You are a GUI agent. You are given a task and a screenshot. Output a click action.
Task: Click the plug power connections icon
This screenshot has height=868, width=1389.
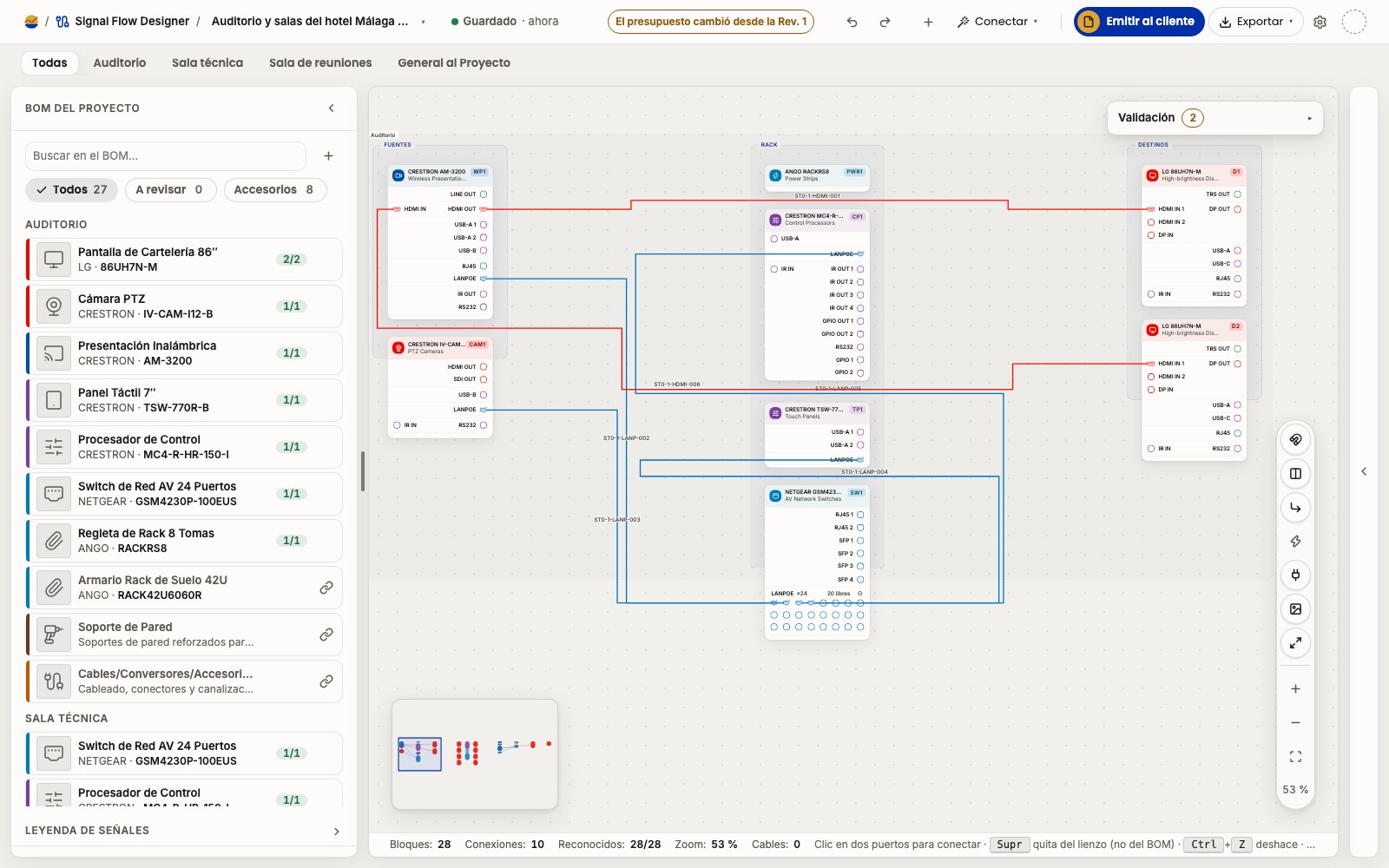[1295, 575]
